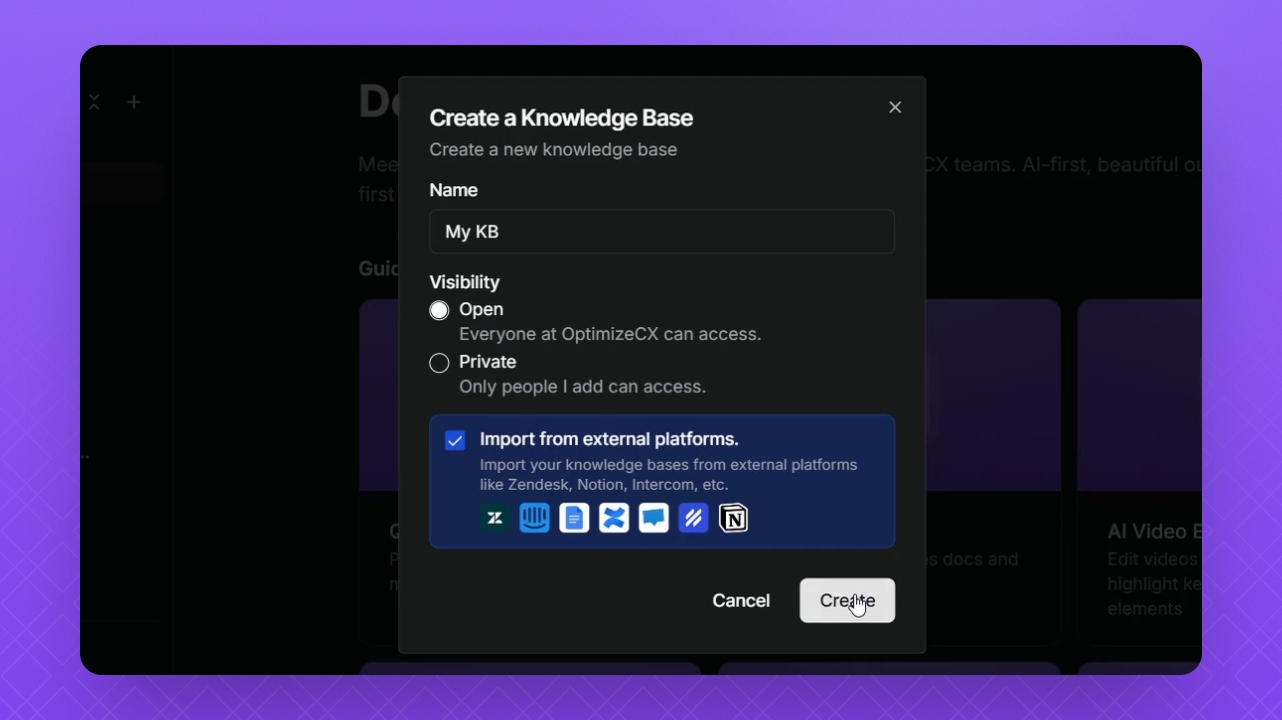Click the "Visibility" section label

[x=464, y=282]
